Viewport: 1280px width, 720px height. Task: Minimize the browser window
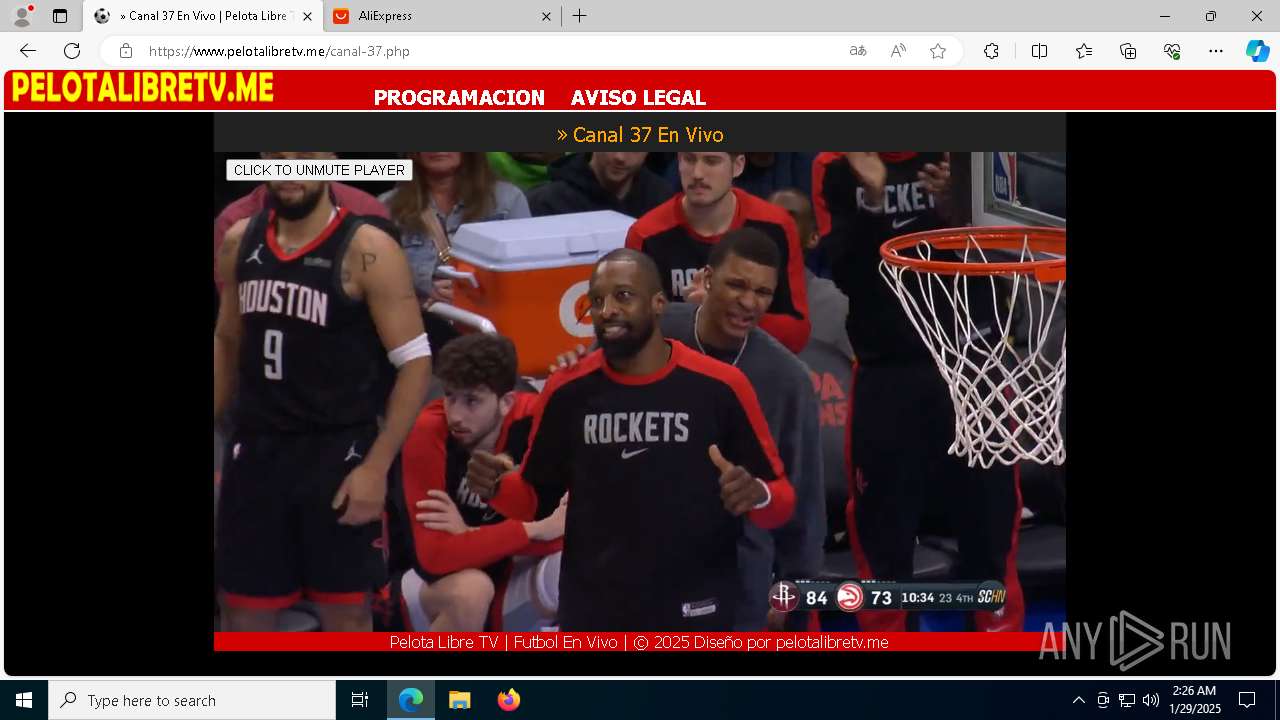[x=1165, y=16]
